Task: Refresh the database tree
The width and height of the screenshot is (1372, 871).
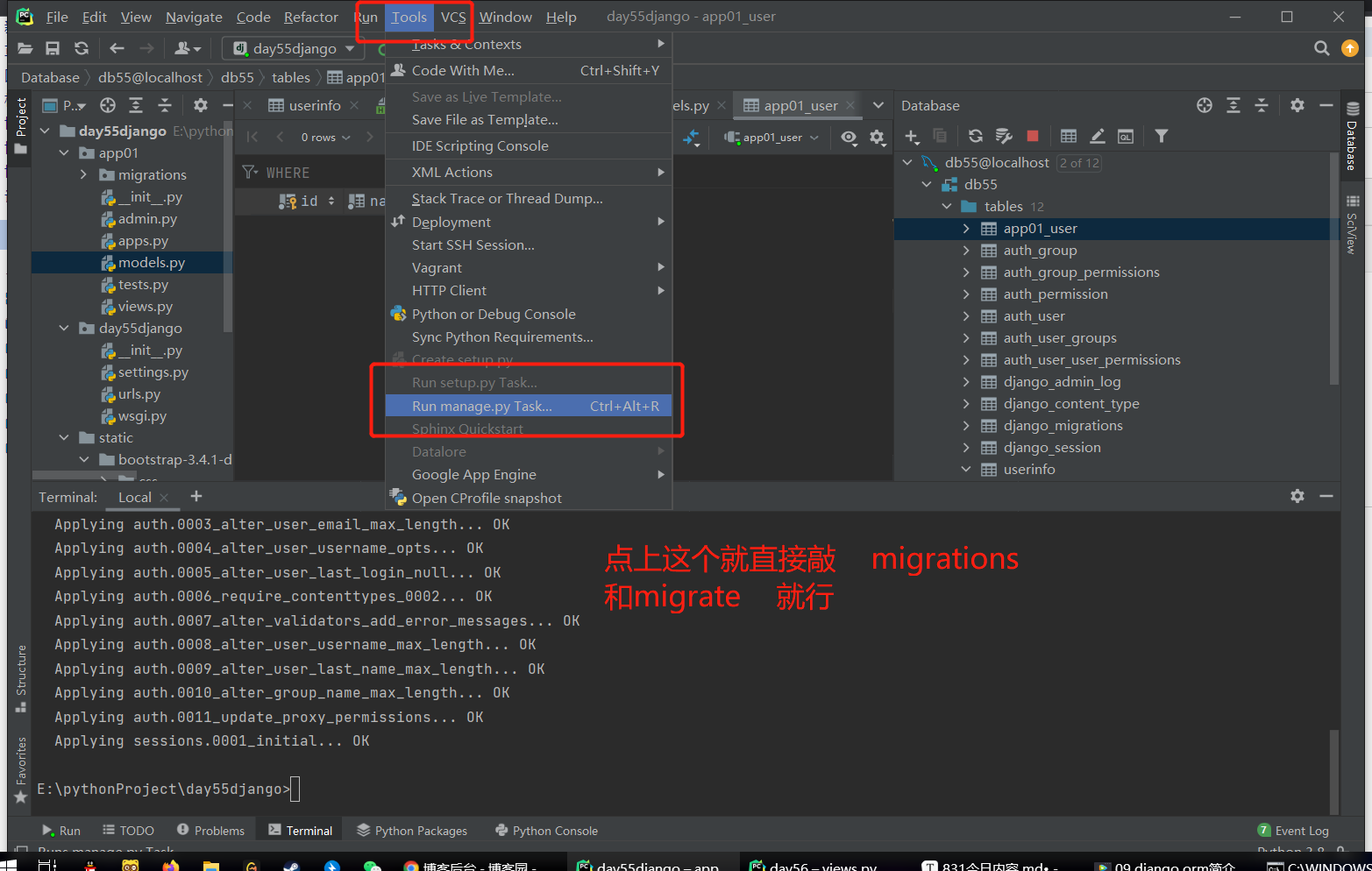Action: click(976, 136)
